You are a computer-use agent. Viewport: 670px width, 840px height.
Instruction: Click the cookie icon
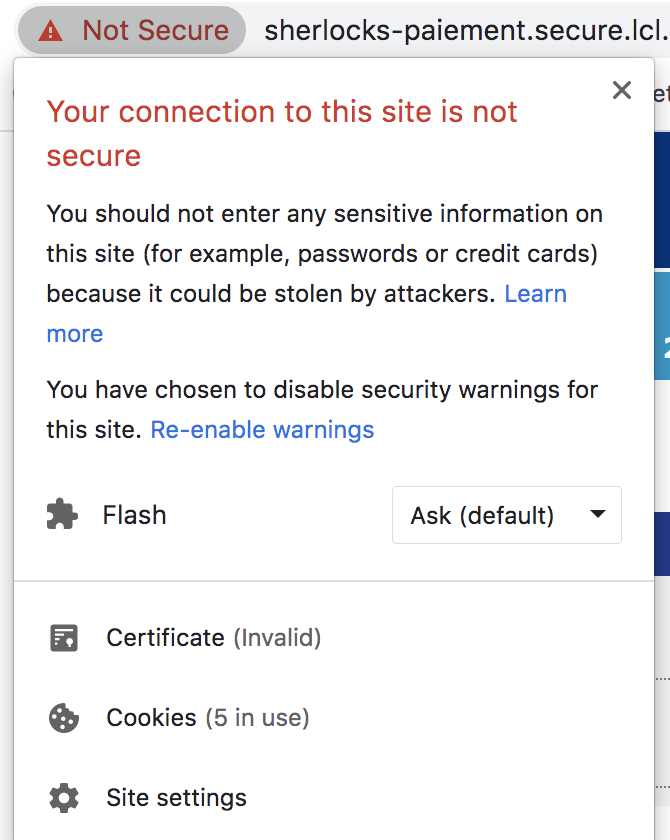coord(64,718)
